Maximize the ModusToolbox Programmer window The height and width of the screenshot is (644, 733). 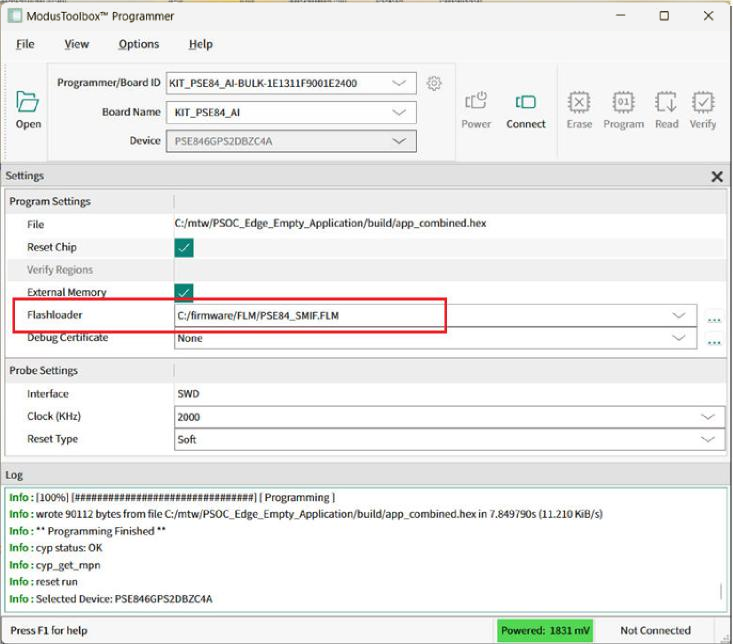(x=663, y=16)
